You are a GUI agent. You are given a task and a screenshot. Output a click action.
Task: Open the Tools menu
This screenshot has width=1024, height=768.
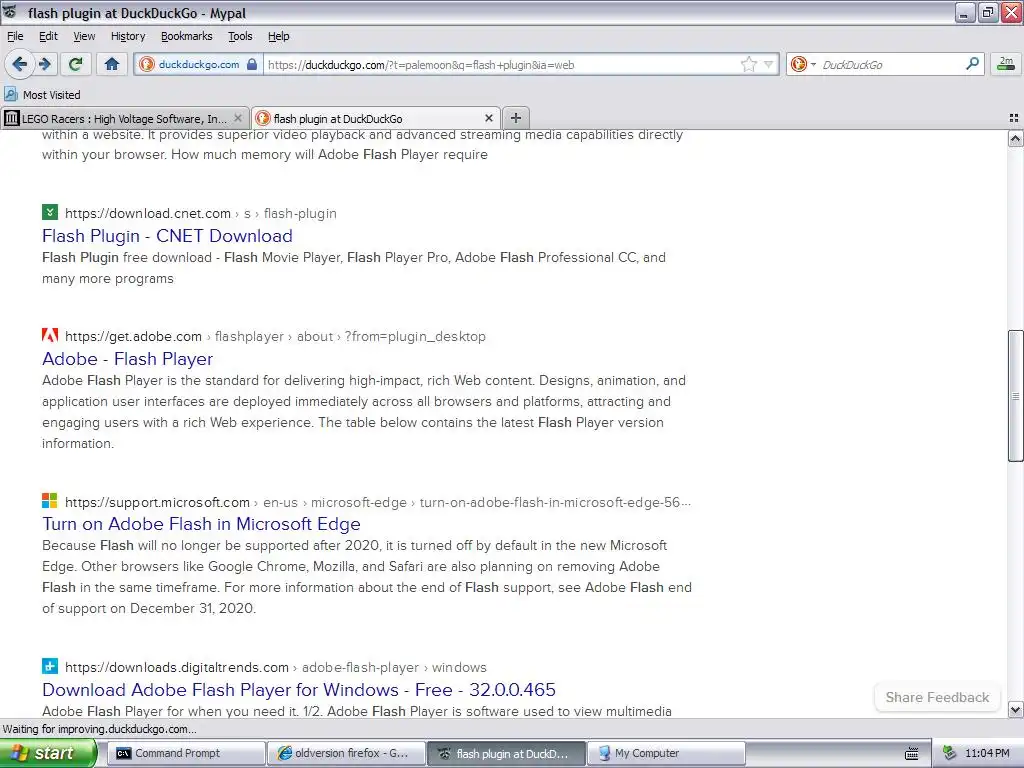point(240,36)
